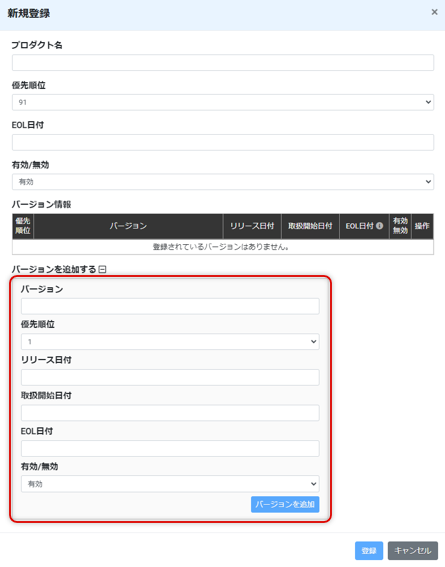445x567 pixels.
Task: Collapse the バージョンを追加する section with the minus icon
Action: pos(102,269)
